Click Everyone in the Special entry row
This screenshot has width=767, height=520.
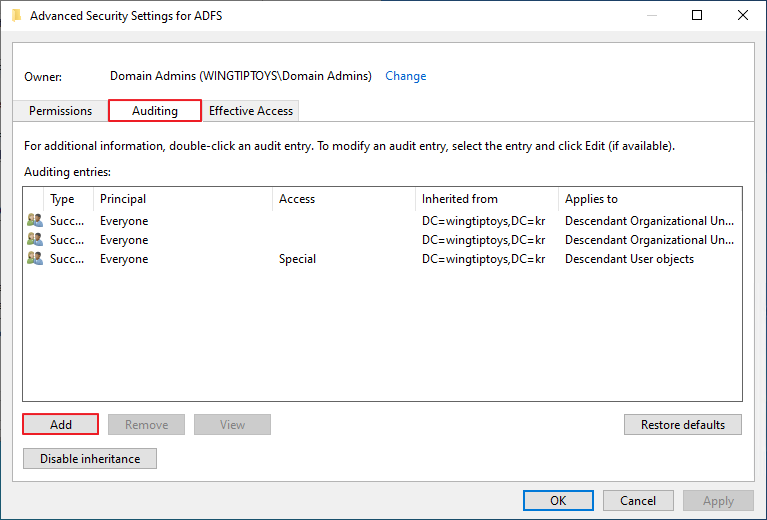point(124,259)
